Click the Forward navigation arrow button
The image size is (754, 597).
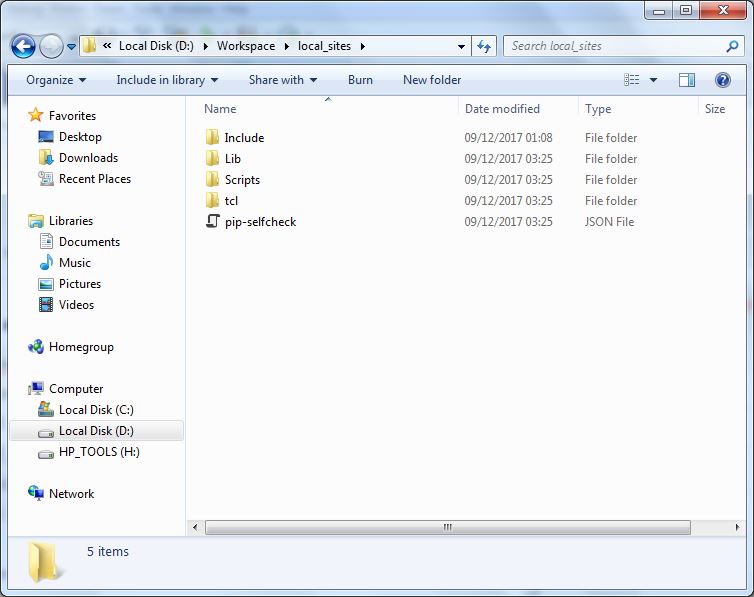51,47
